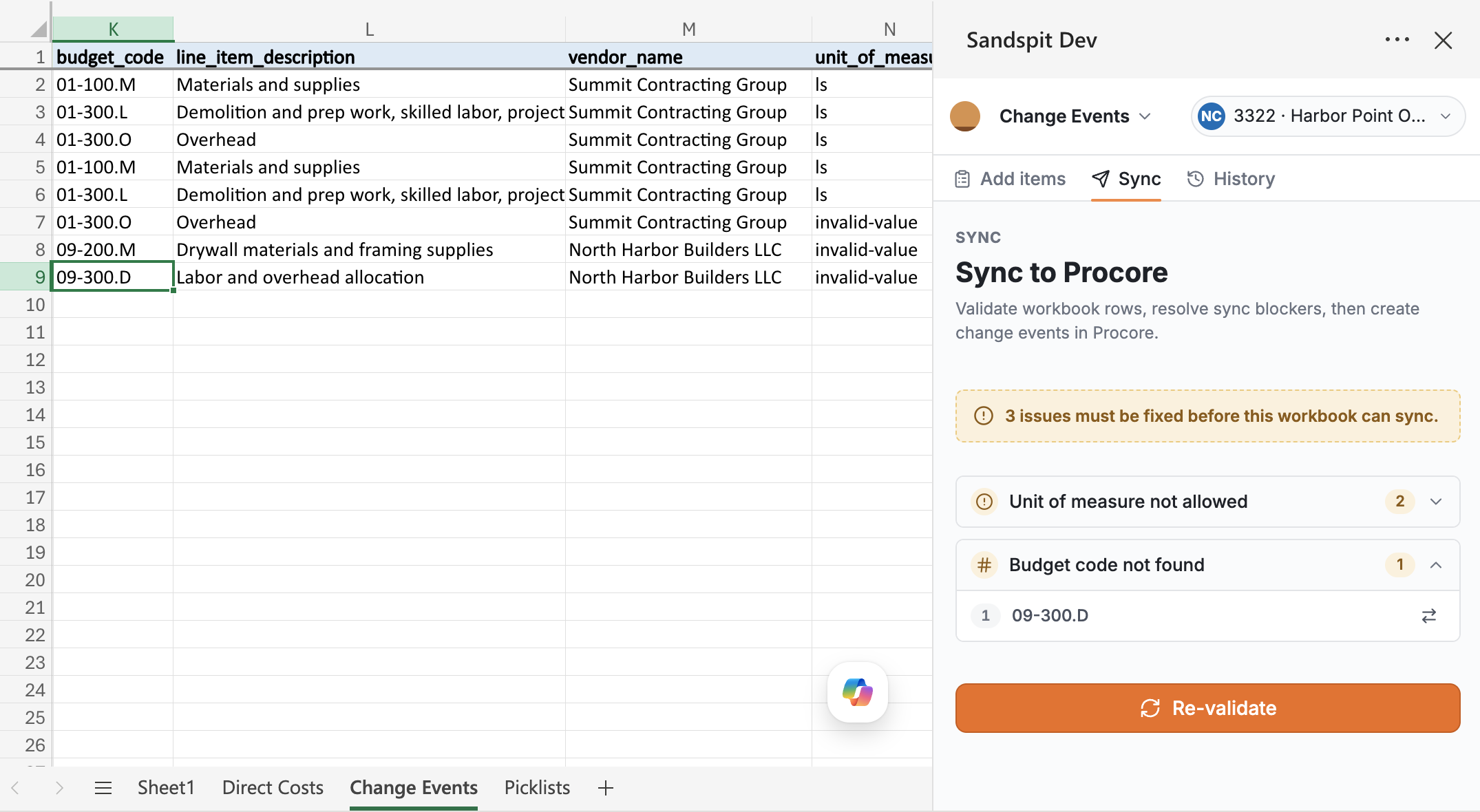Image resolution: width=1480 pixels, height=812 pixels.
Task: Select the row 1 header number
Action: tap(25, 57)
